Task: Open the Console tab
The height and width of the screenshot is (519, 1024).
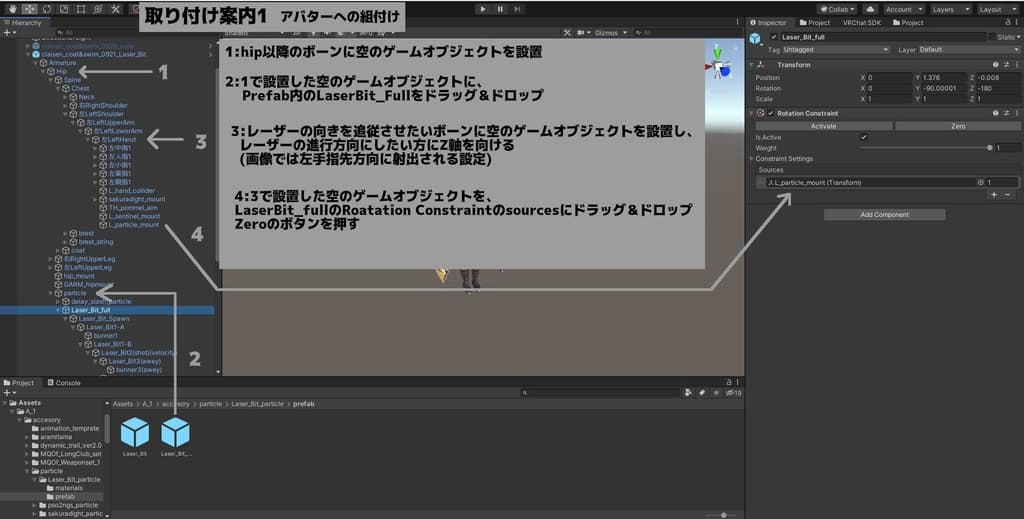Action: click(x=68, y=383)
